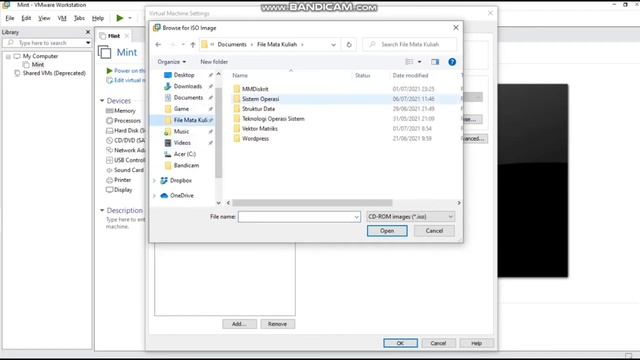Image resolution: width=640 pixels, height=360 pixels.
Task: Select the Memory device
Action: pos(121,111)
